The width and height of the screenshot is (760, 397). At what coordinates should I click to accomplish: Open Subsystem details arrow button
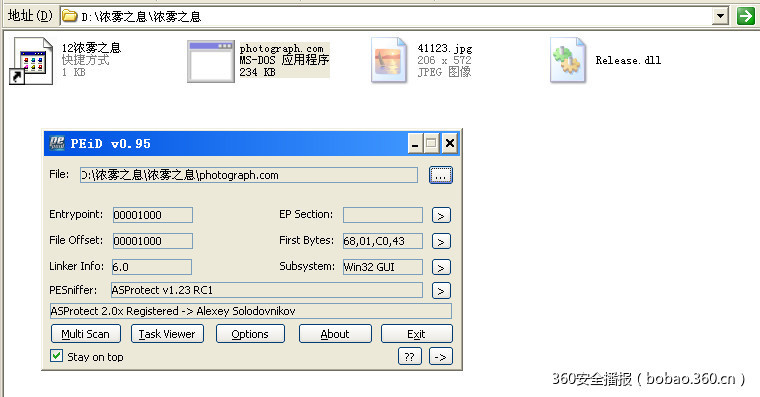pos(441,267)
